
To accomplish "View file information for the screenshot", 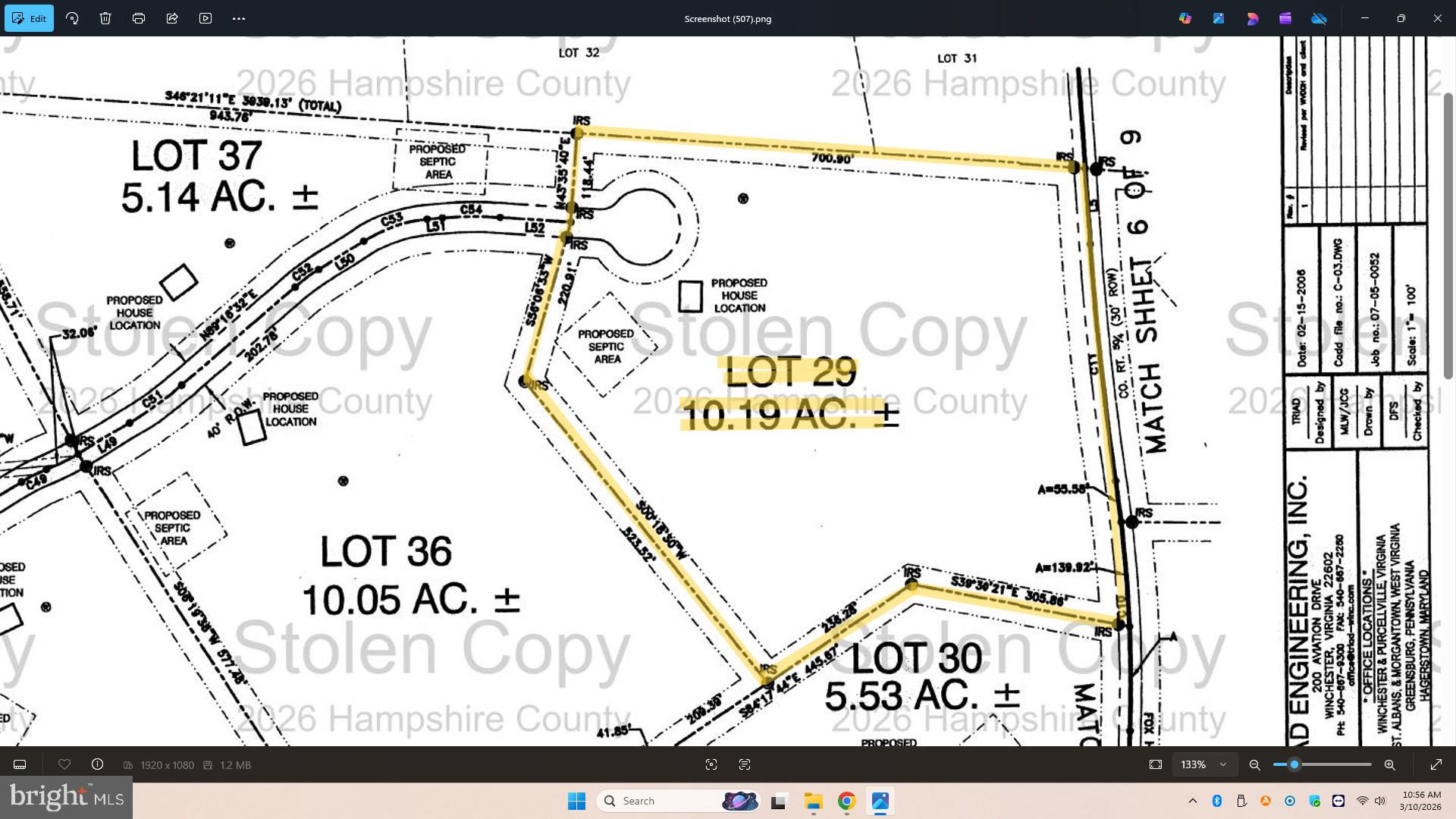I will 97,764.
